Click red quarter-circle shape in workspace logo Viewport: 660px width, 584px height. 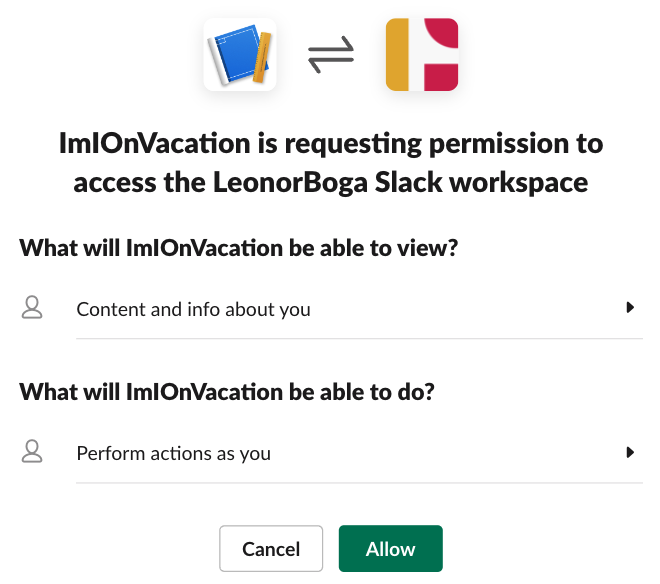(x=441, y=33)
